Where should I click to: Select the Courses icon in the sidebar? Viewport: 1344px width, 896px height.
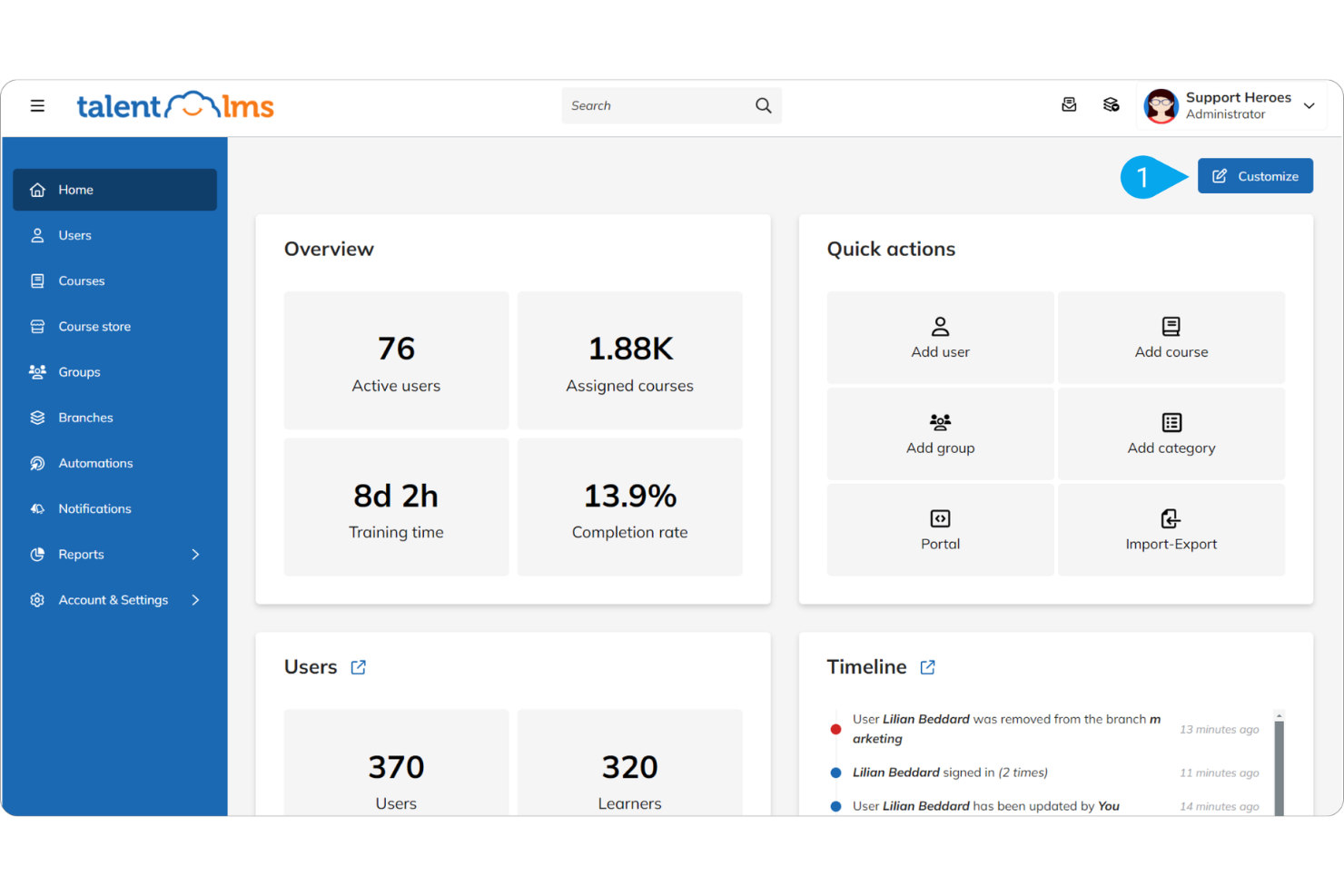click(x=36, y=281)
